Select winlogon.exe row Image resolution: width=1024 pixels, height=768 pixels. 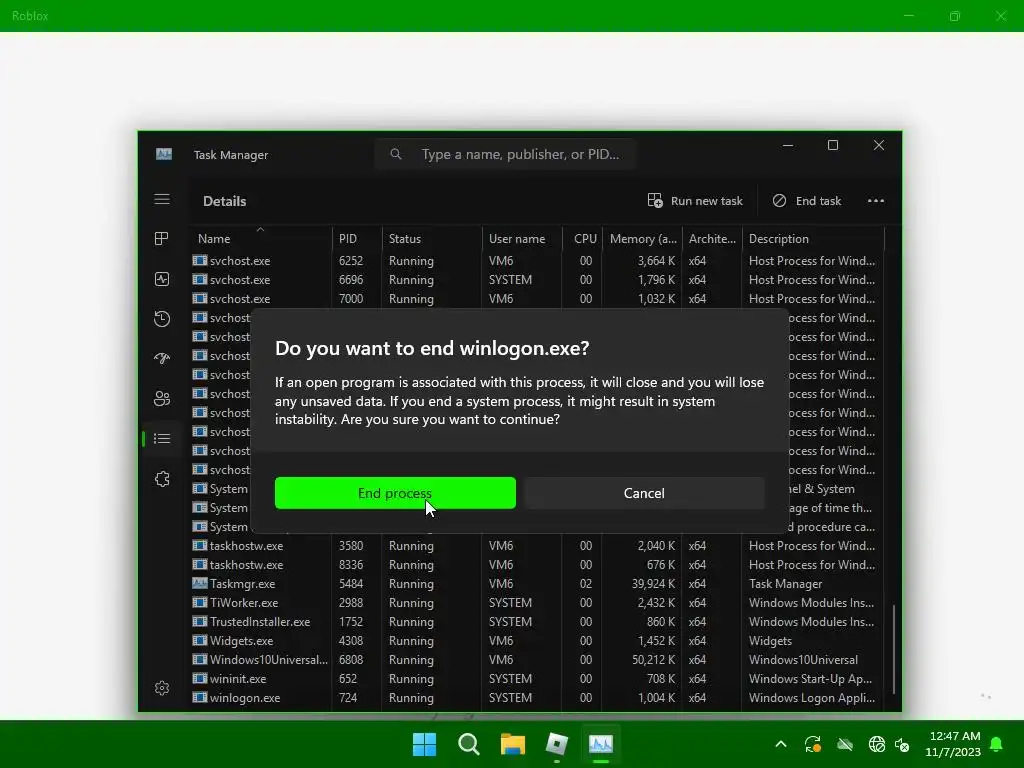pyautogui.click(x=537, y=697)
